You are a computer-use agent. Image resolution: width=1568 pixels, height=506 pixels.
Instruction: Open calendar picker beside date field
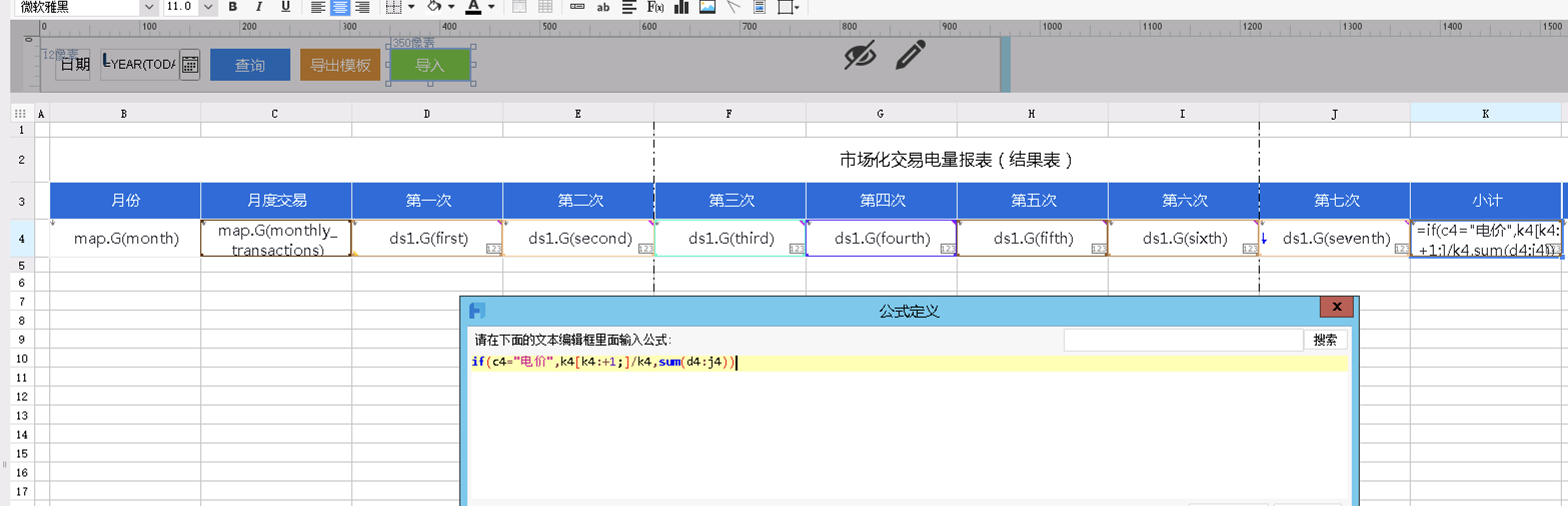190,64
